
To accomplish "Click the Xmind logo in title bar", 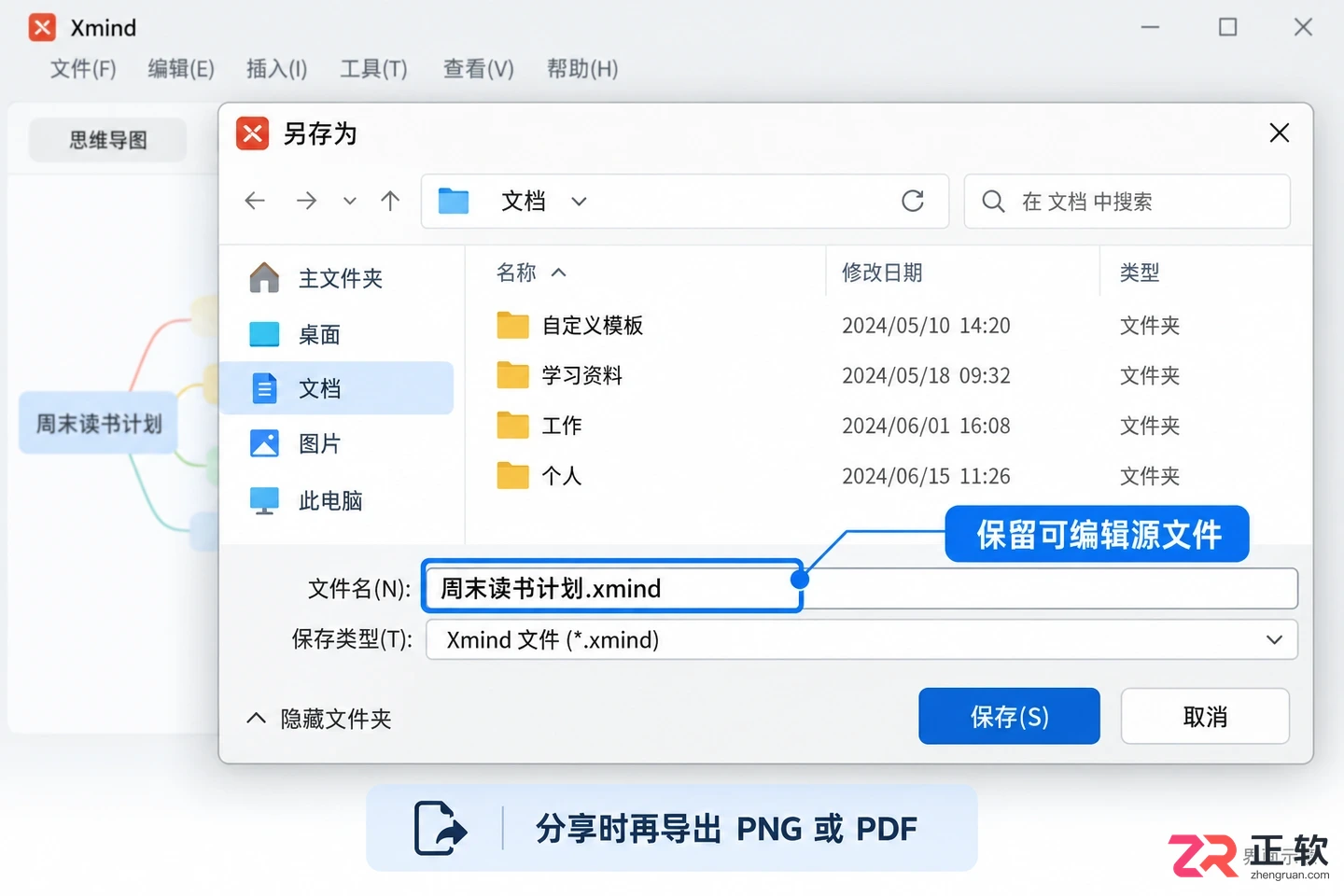I will pyautogui.click(x=42, y=27).
